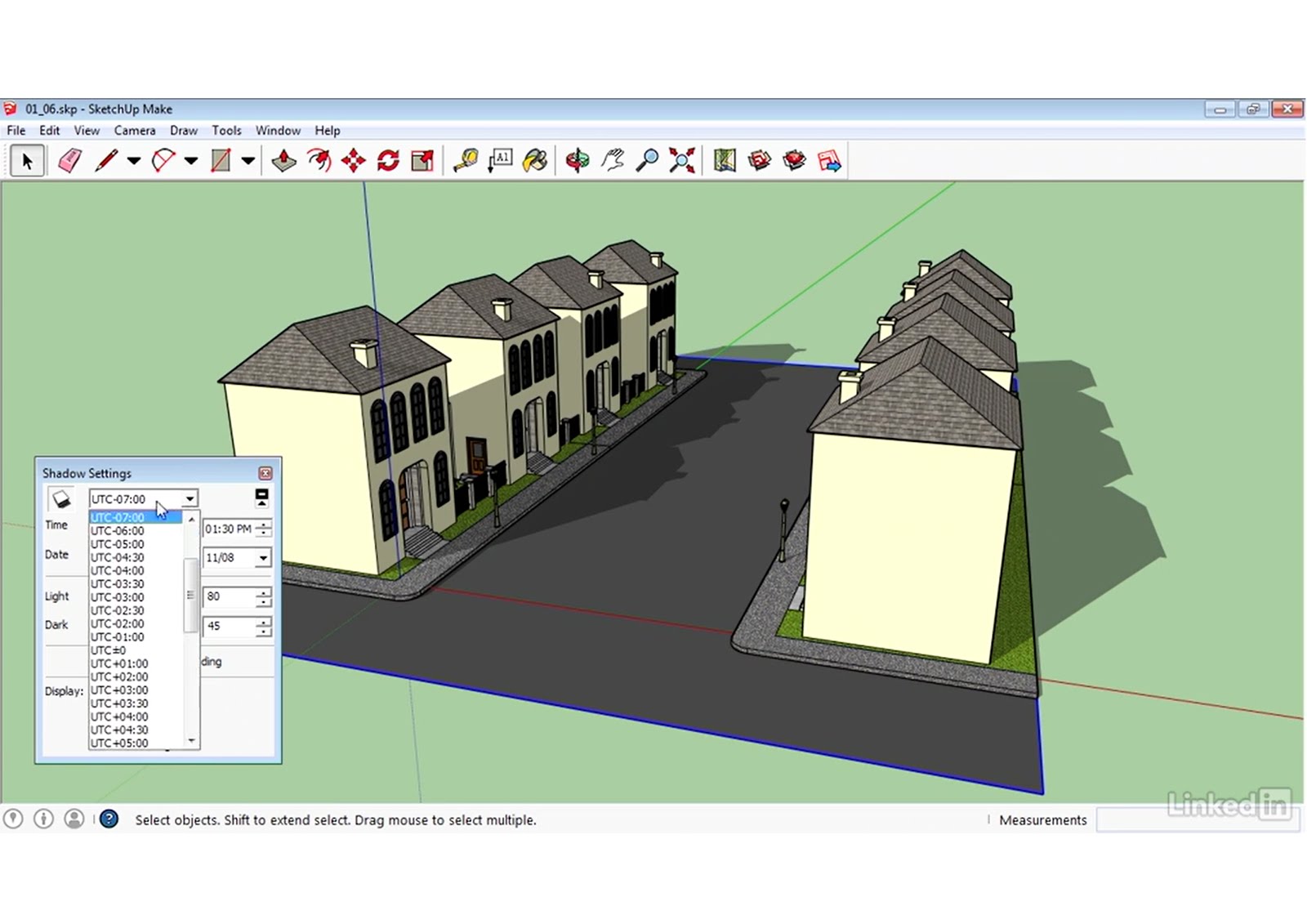Viewport: 1307px width, 924px height.
Task: Click the time zone list scroll-down arrow
Action: [191, 741]
